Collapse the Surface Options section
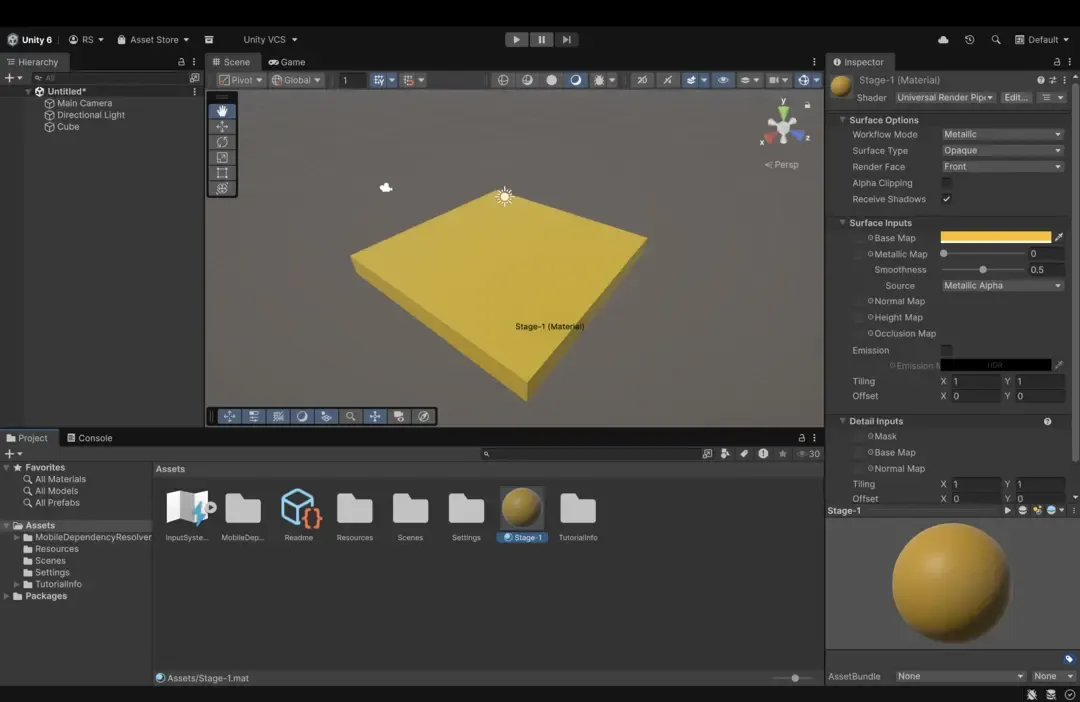Screen dimensions: 1080x702 tap(843, 120)
